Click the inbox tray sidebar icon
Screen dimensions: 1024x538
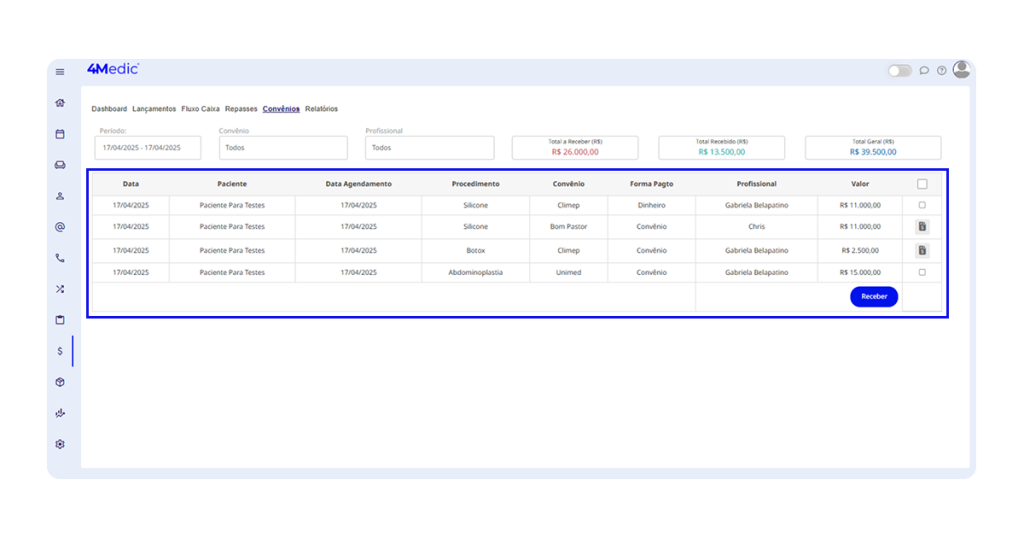coord(60,165)
